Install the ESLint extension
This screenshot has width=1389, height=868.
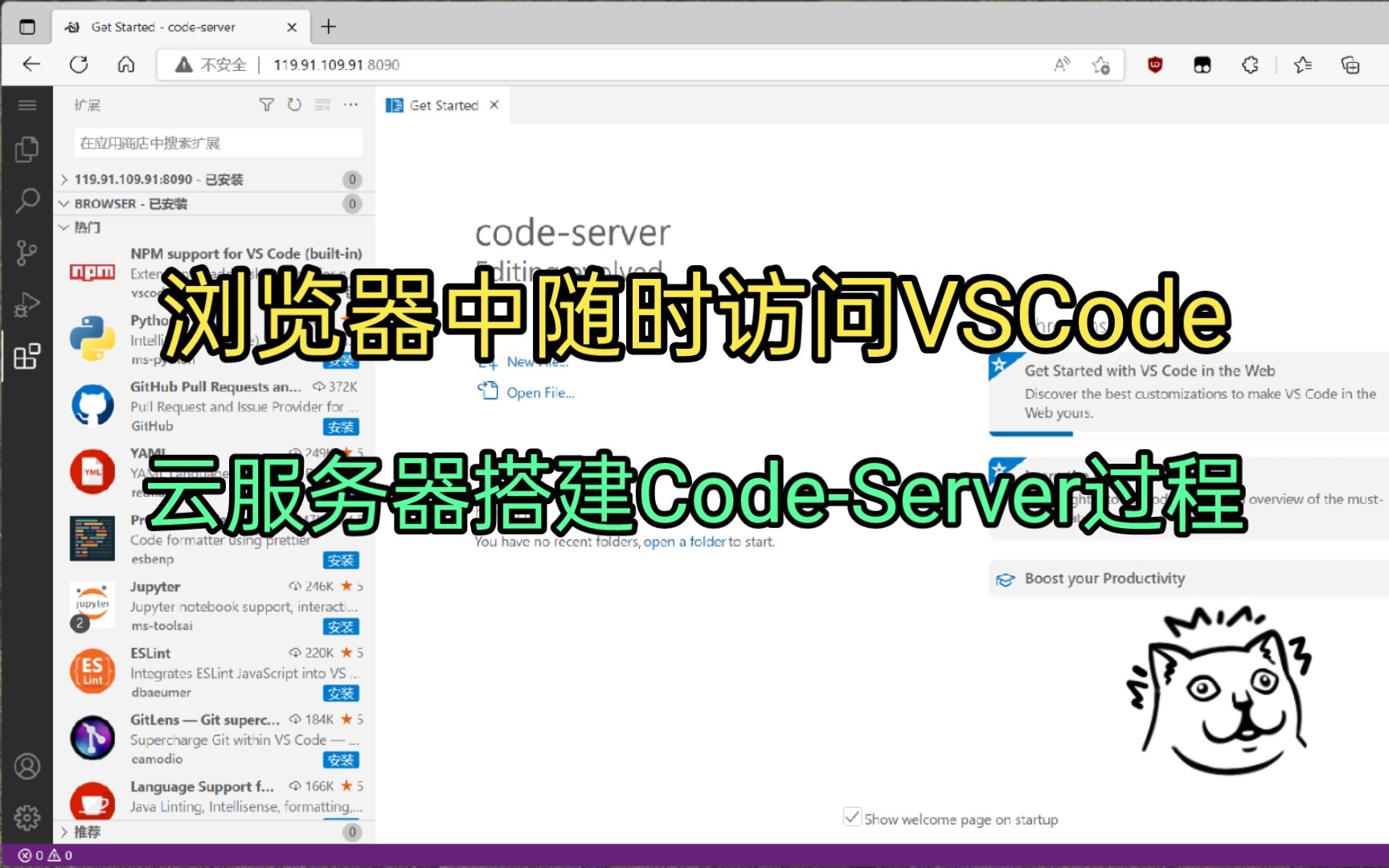coord(341,694)
